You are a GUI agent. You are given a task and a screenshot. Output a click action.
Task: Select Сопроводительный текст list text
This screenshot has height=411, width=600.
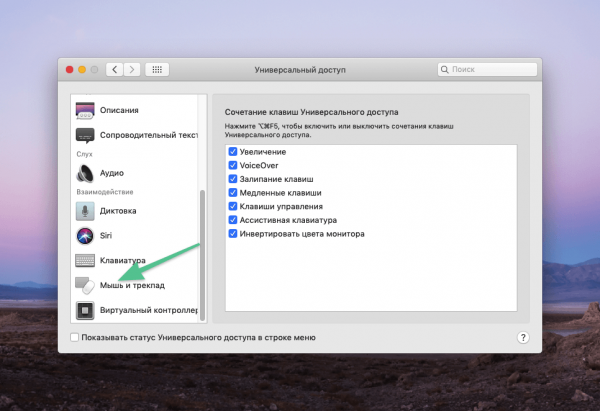149,135
